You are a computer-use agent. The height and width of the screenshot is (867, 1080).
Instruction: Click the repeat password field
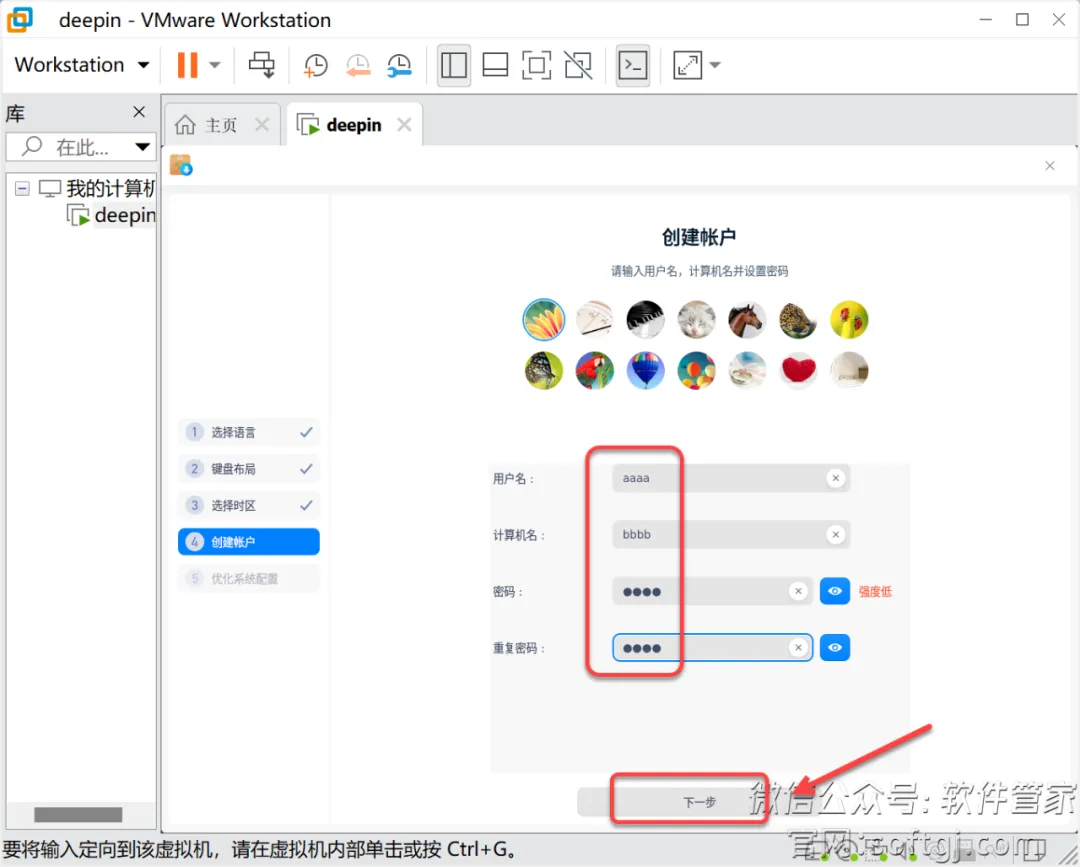(x=712, y=648)
